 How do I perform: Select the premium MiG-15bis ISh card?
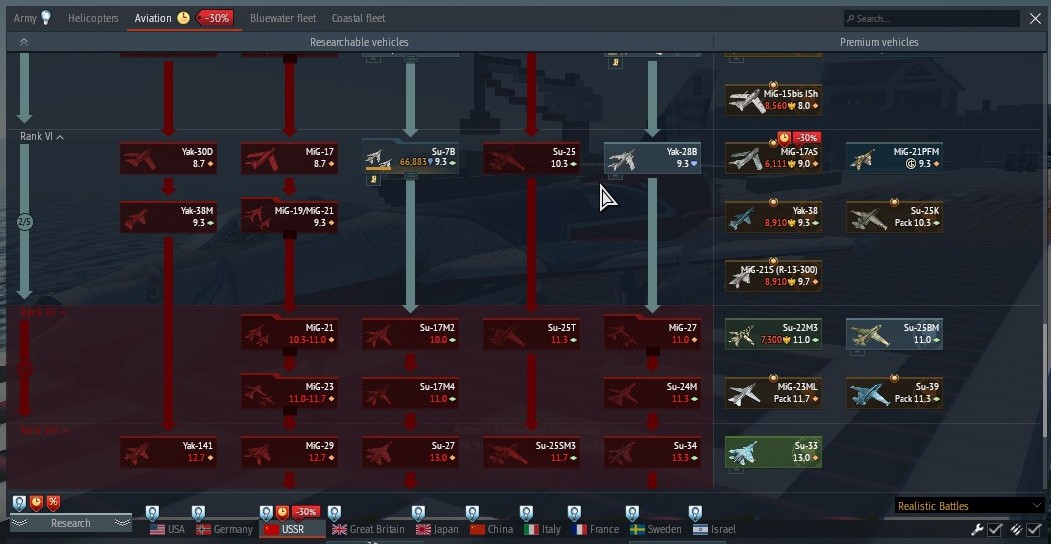773,100
